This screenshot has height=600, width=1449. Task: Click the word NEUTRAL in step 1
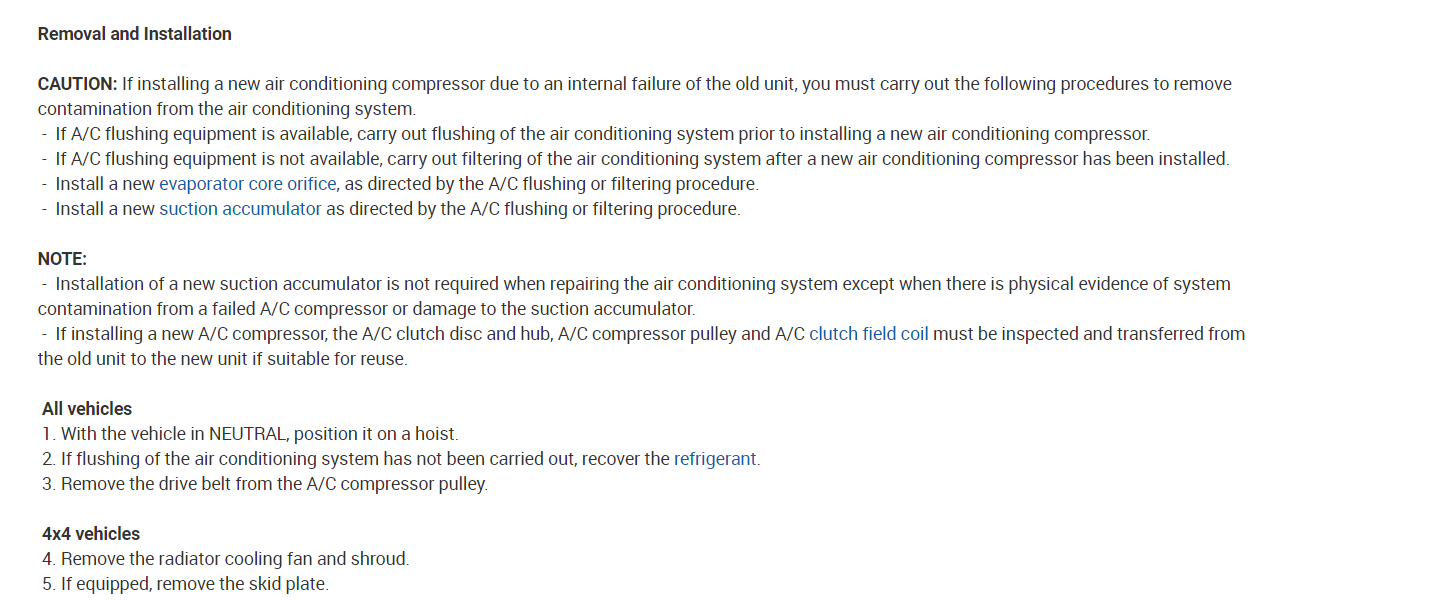[x=247, y=434]
